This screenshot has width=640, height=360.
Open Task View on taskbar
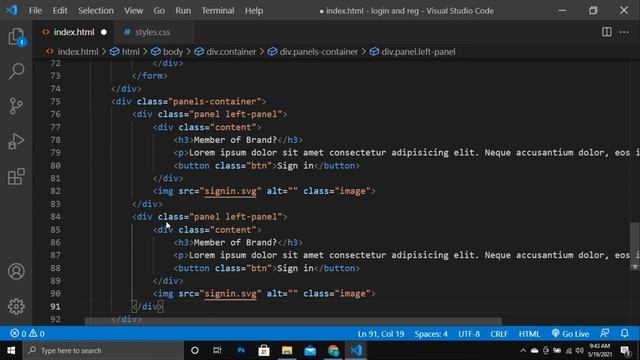(x=217, y=350)
